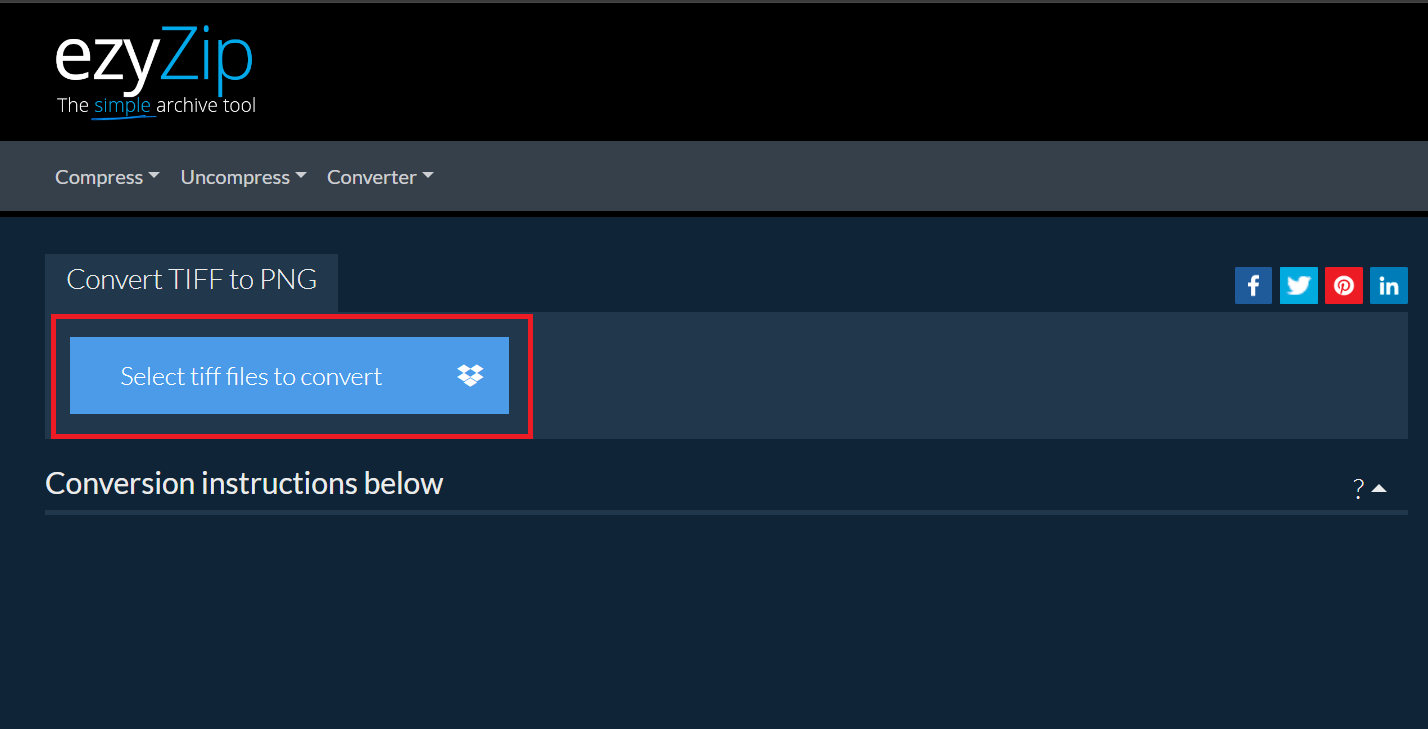Select the Convert TIFF to PNG tab
This screenshot has width=1428, height=729.
[191, 280]
